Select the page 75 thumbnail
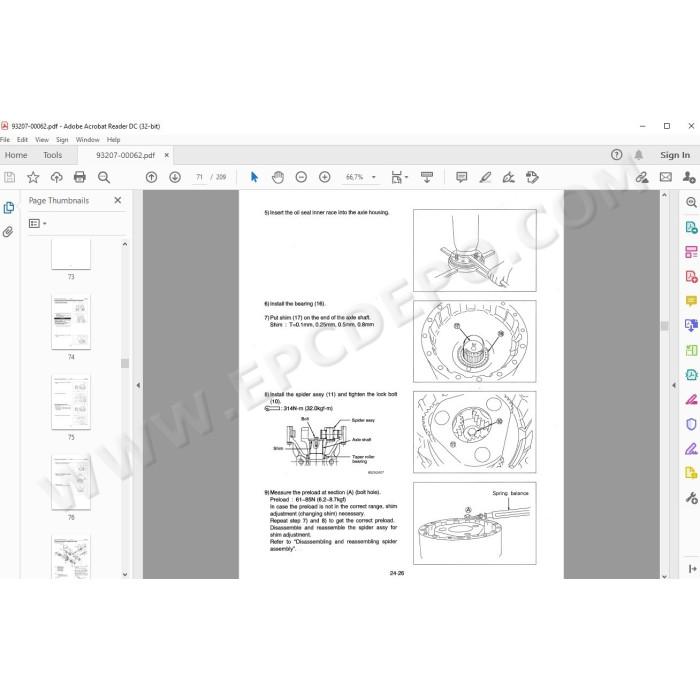The height and width of the screenshot is (700, 700). [71, 402]
